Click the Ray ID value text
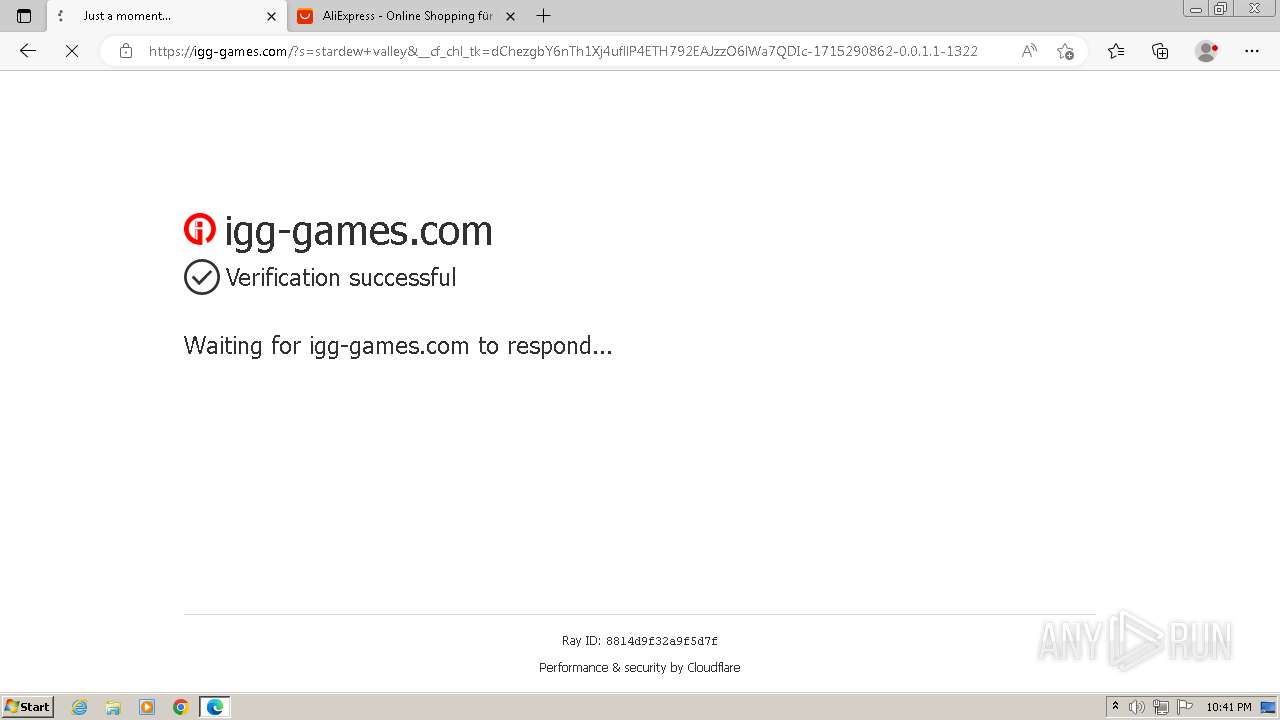This screenshot has width=1280, height=720. tap(661, 641)
